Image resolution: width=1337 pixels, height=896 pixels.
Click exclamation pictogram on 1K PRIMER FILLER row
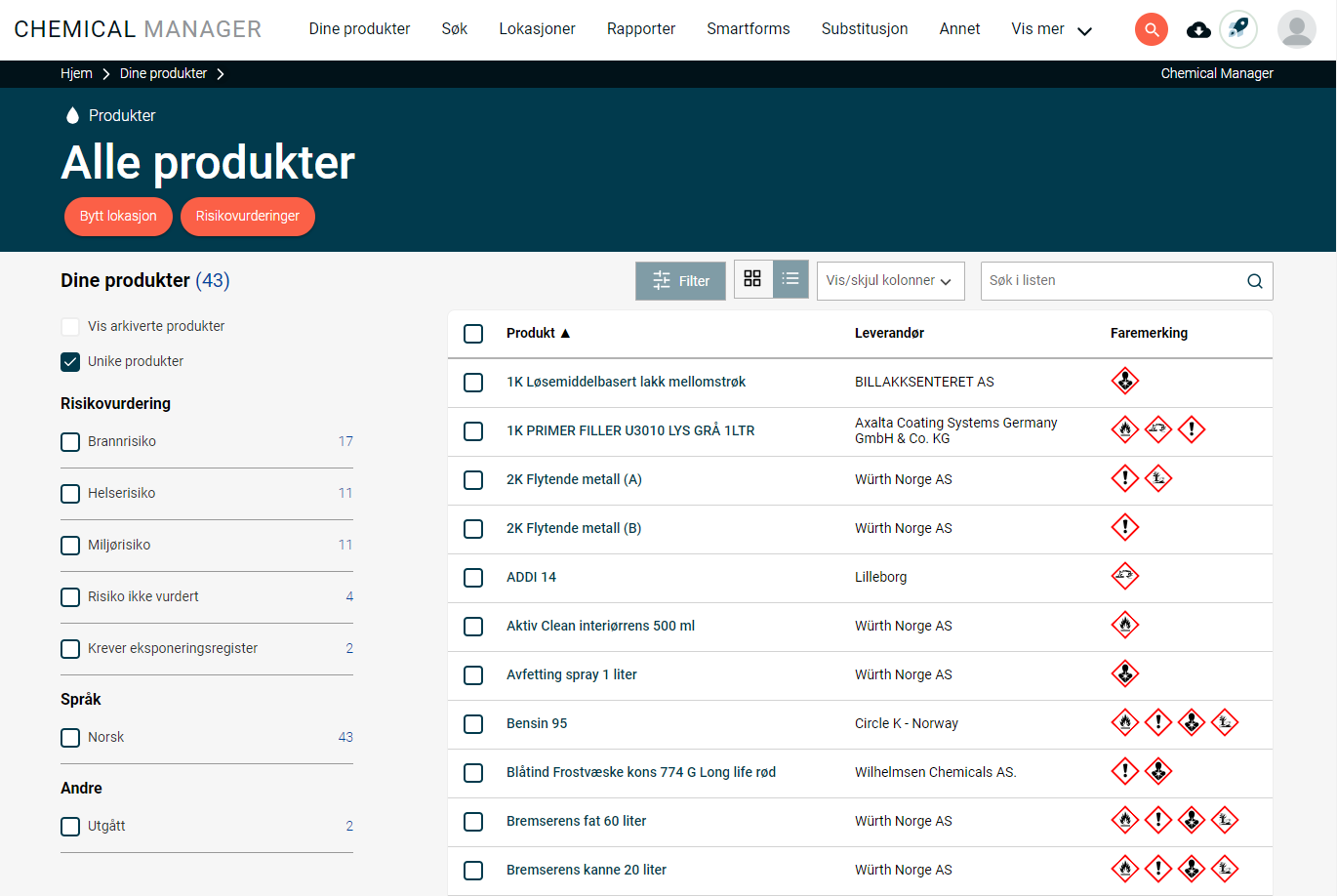pos(1192,429)
